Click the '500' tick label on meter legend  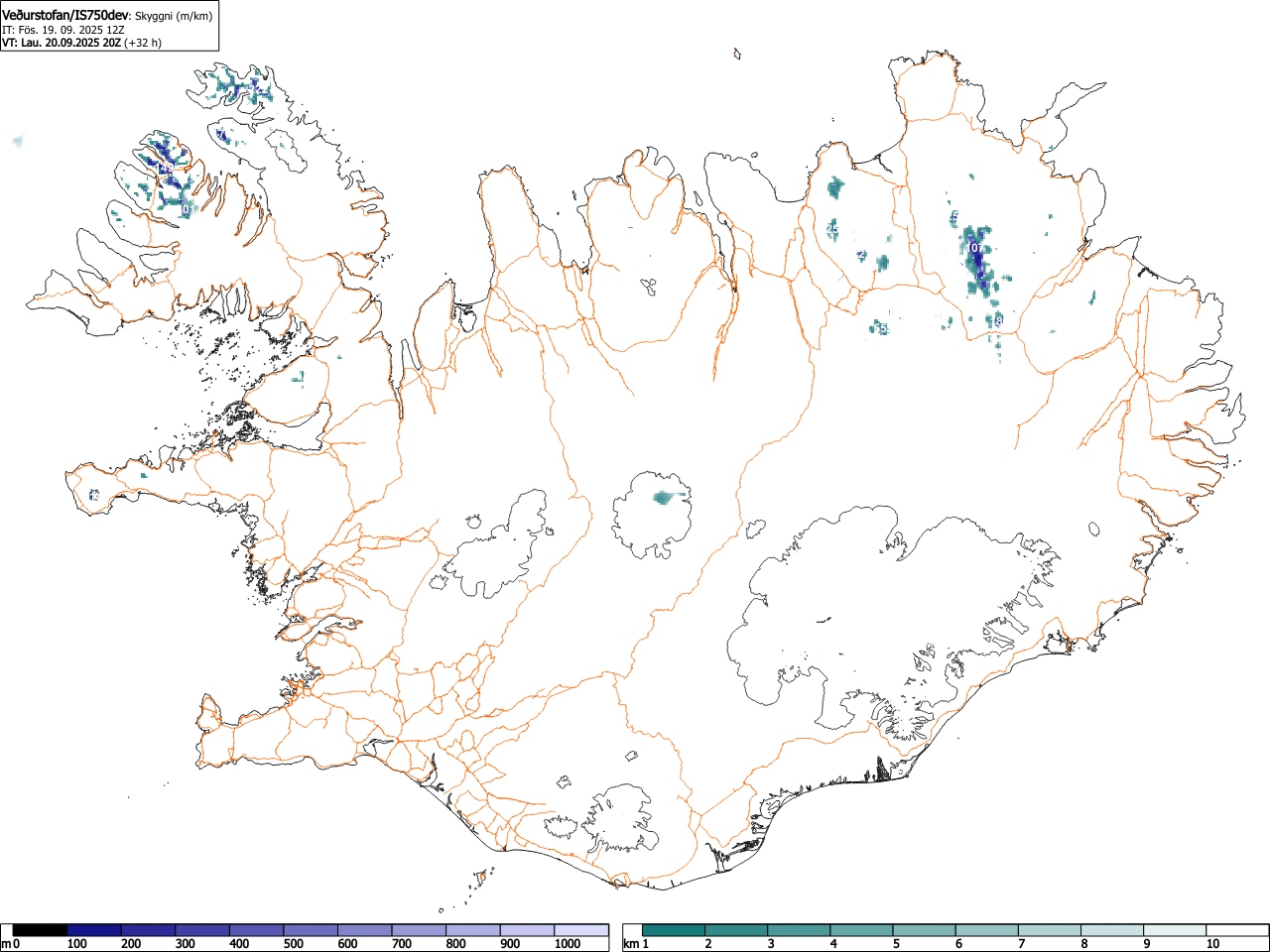click(x=293, y=944)
